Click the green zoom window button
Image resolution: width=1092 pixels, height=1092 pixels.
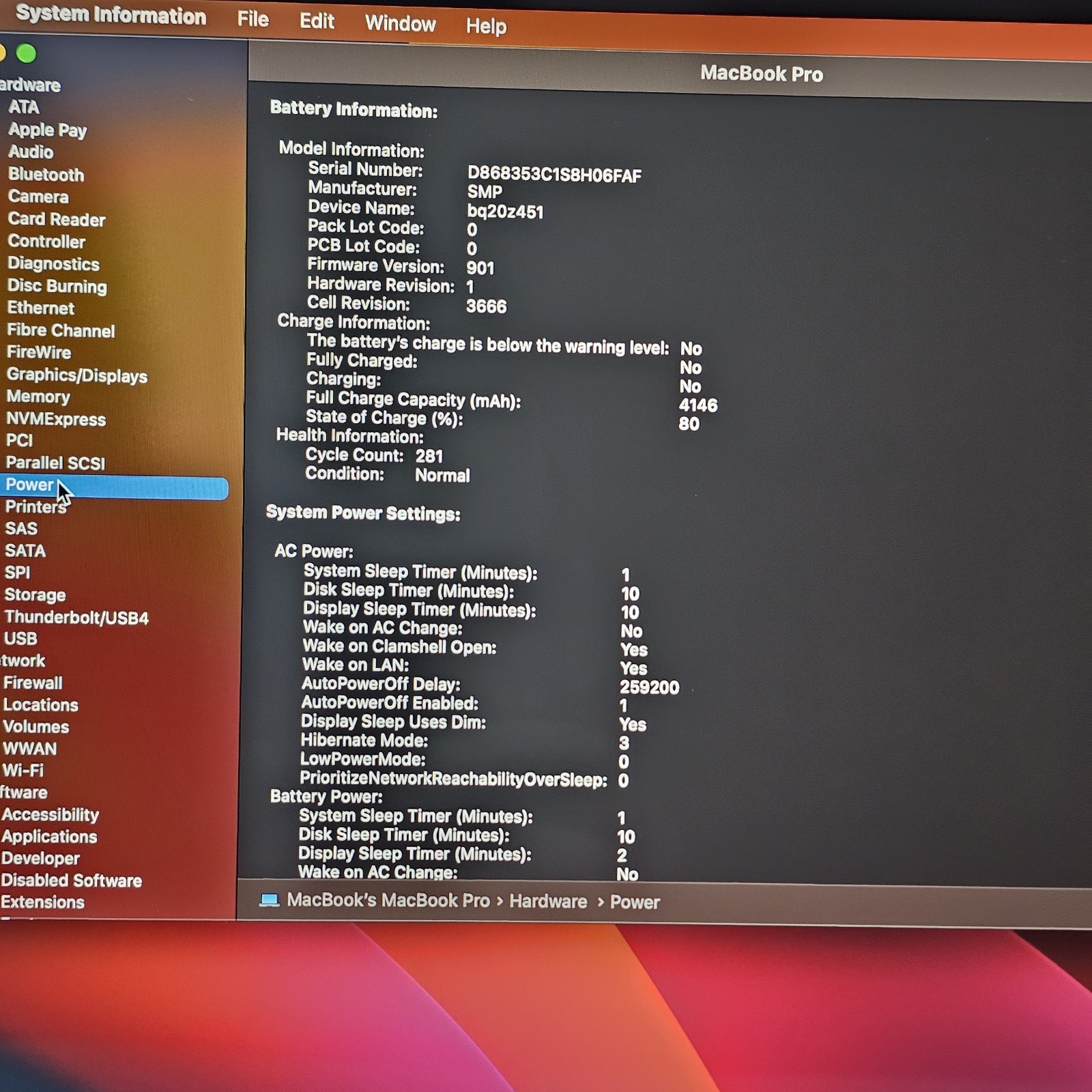26,53
